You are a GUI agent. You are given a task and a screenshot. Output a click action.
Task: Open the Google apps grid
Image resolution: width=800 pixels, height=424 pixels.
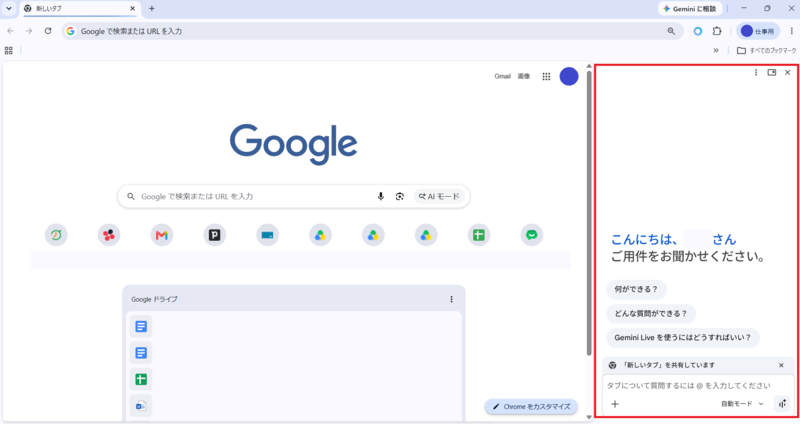click(546, 77)
